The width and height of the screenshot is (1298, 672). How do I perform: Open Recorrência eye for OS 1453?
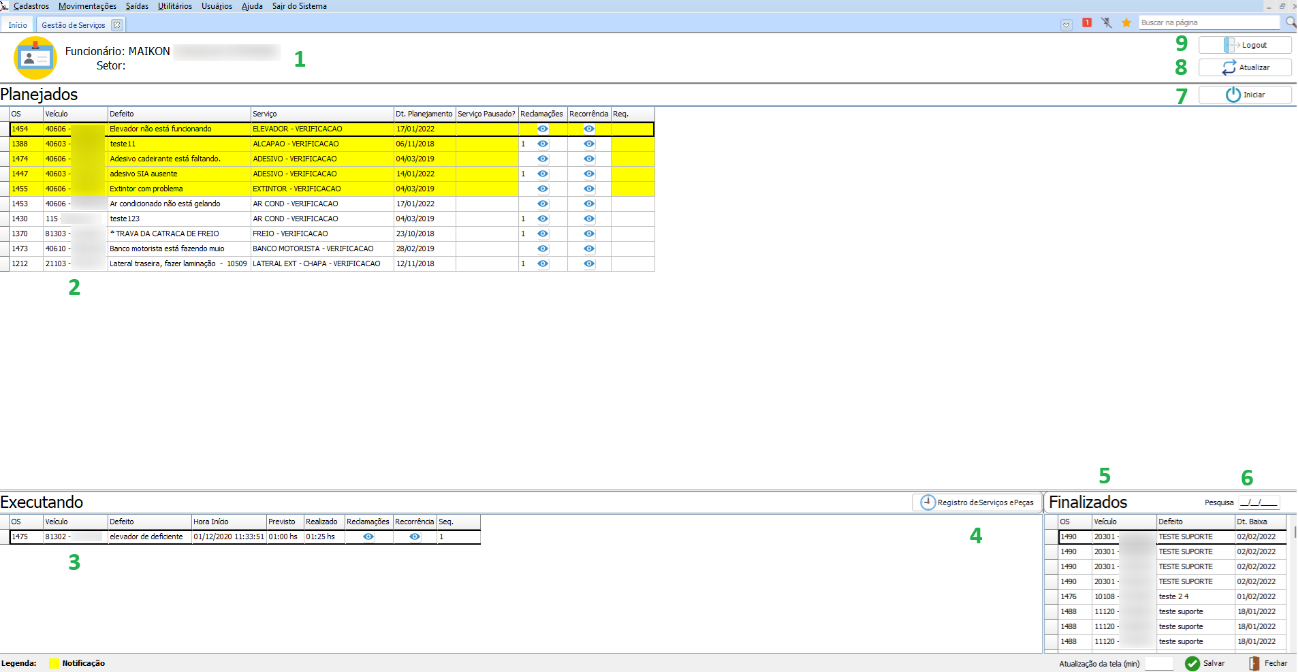point(589,204)
